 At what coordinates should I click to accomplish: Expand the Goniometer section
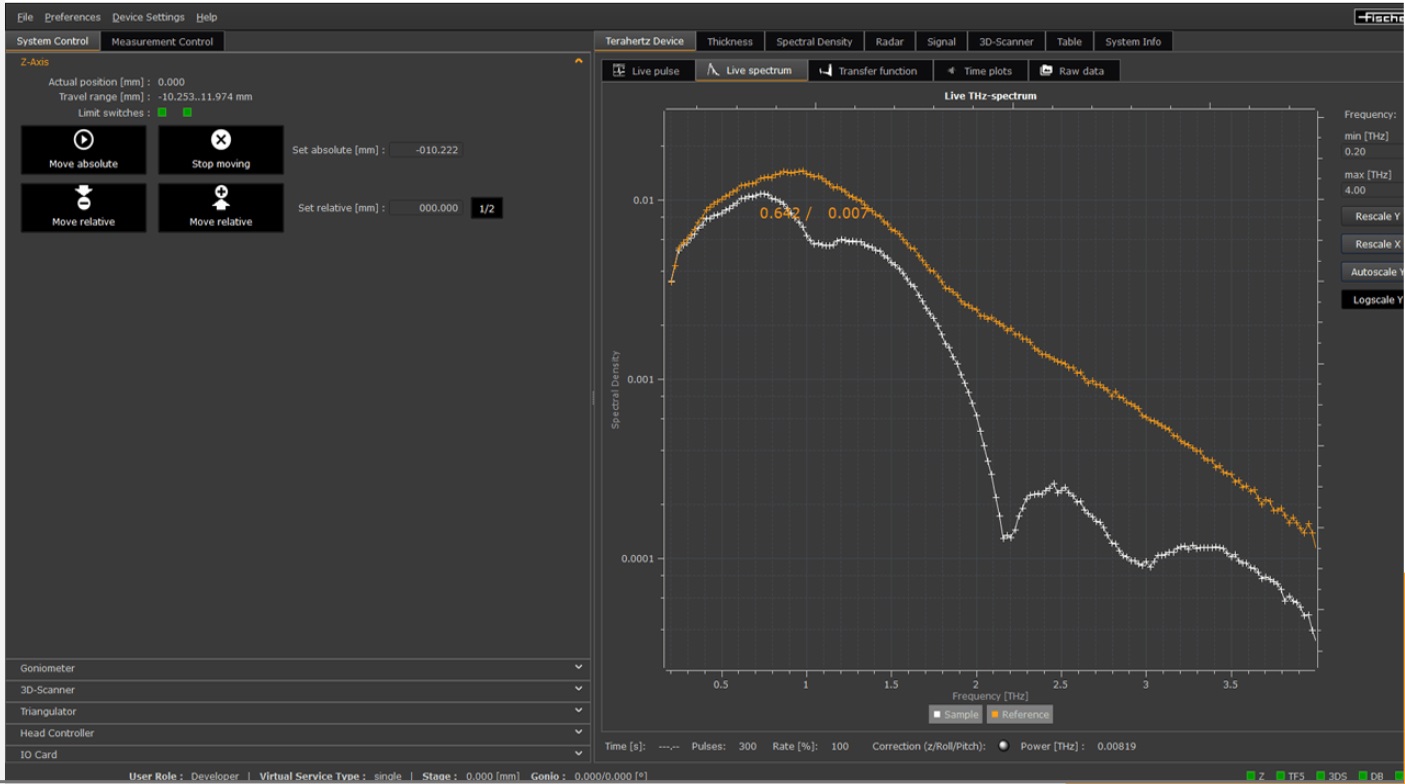(x=296, y=668)
